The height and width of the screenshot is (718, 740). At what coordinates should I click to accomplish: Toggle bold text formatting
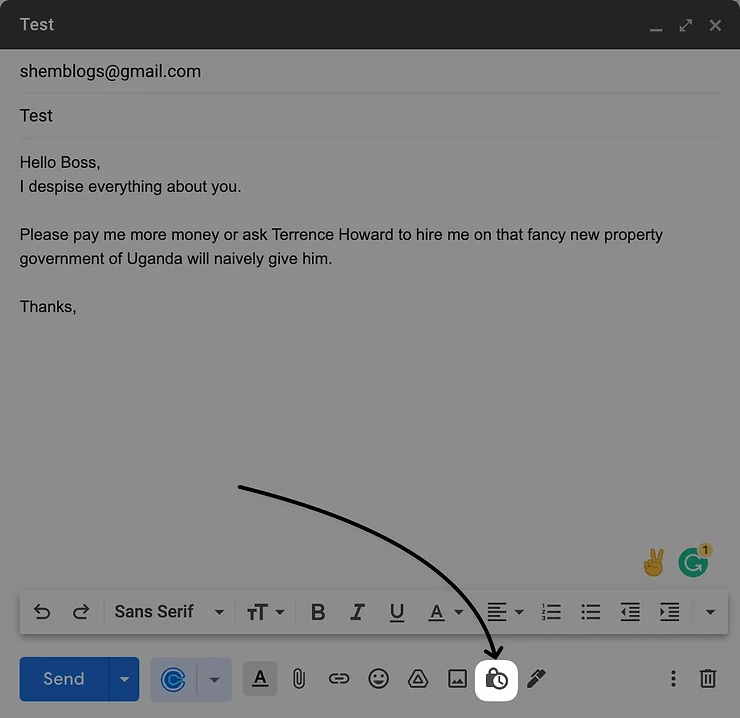pyautogui.click(x=318, y=612)
